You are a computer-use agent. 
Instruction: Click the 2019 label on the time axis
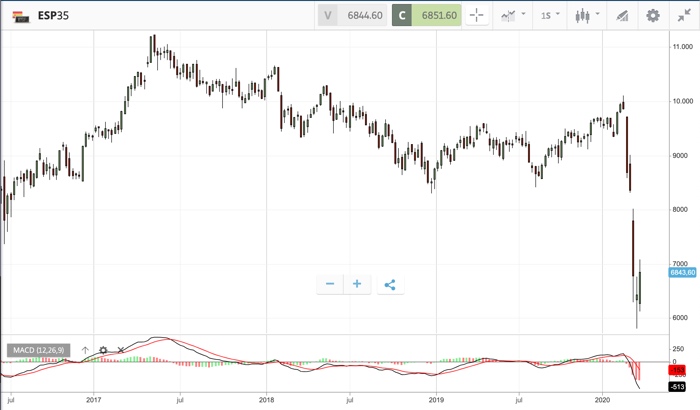click(x=436, y=400)
